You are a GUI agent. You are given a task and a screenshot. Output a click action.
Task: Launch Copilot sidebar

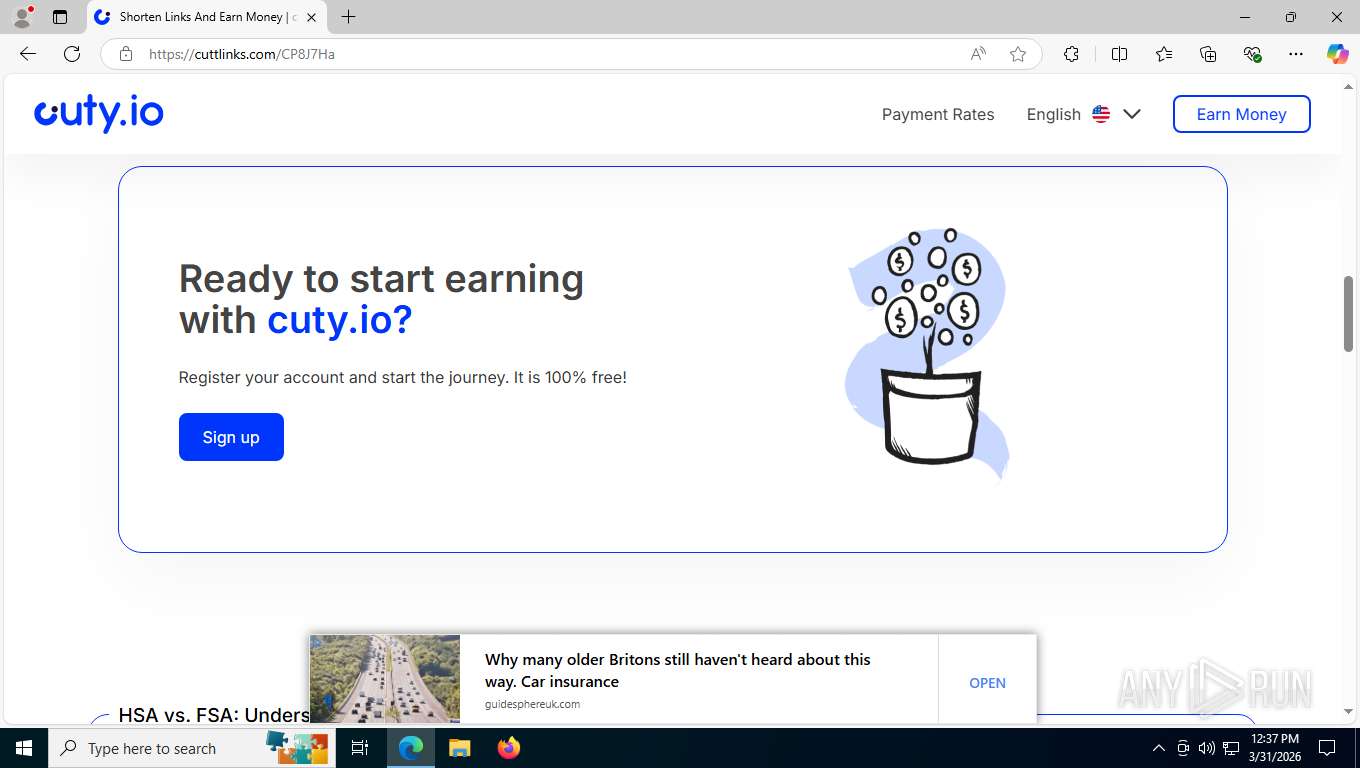(x=1337, y=54)
